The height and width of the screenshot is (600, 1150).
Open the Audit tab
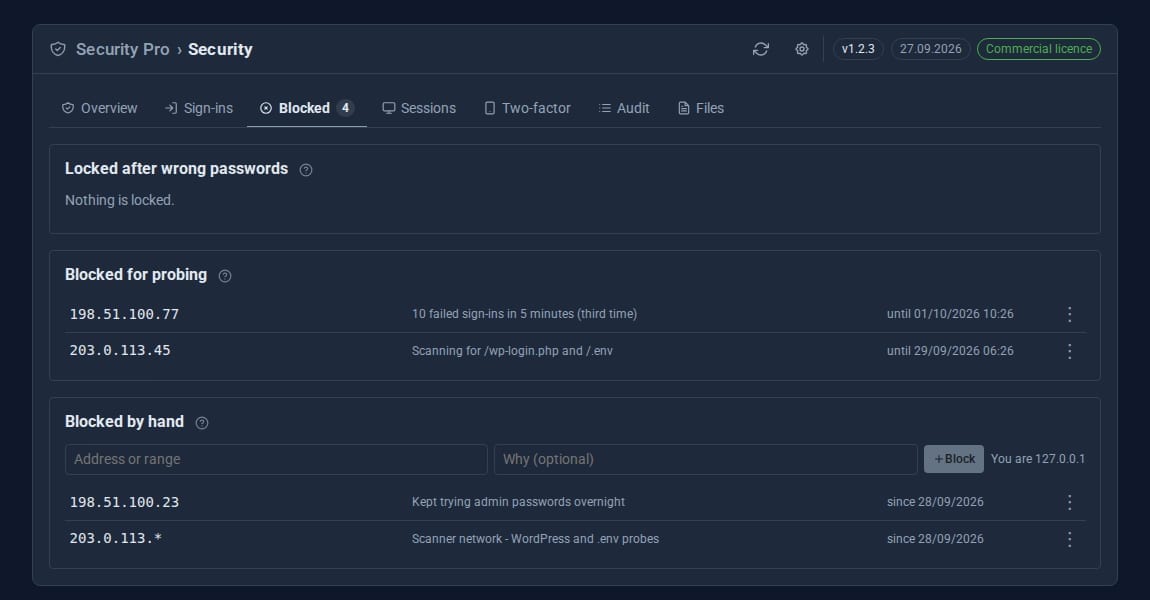tap(624, 109)
